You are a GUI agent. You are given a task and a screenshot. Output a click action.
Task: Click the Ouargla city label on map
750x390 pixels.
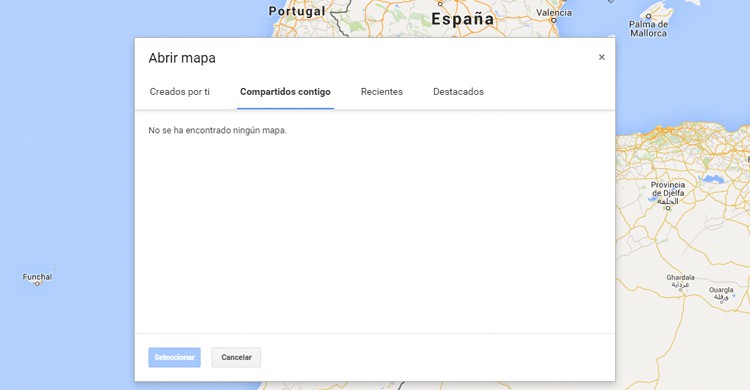tap(721, 293)
